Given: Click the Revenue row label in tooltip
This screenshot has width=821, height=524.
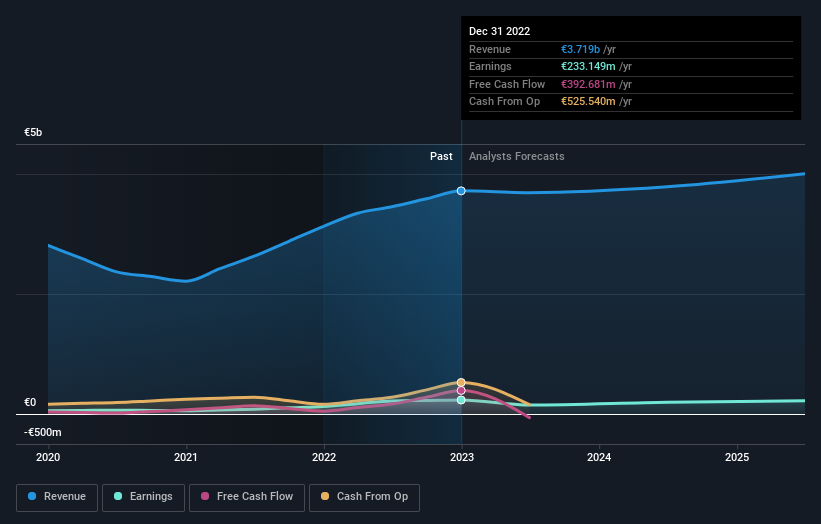Looking at the screenshot, I should (490, 49).
